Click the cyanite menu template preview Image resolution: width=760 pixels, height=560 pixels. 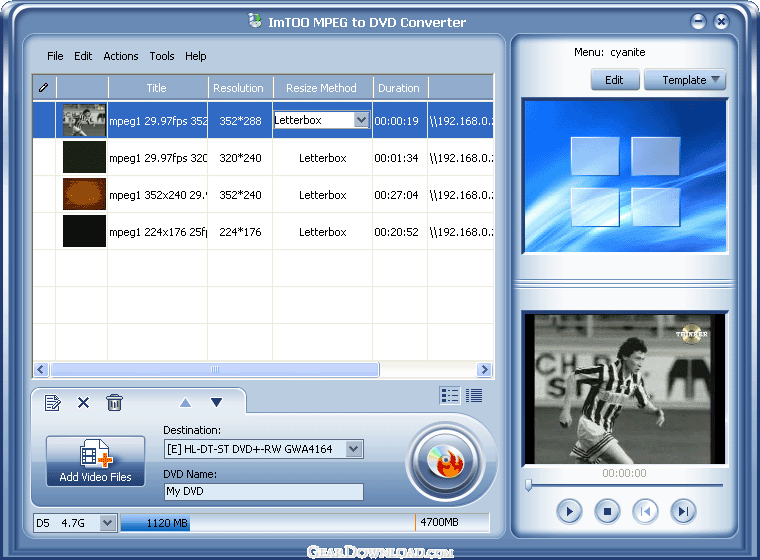coord(624,176)
